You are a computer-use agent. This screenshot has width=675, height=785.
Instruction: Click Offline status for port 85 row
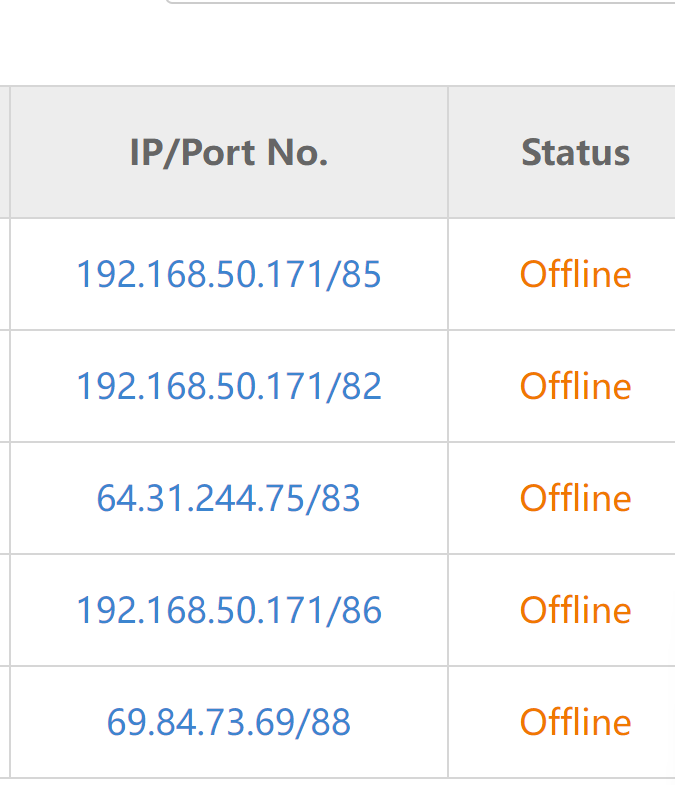(x=575, y=274)
